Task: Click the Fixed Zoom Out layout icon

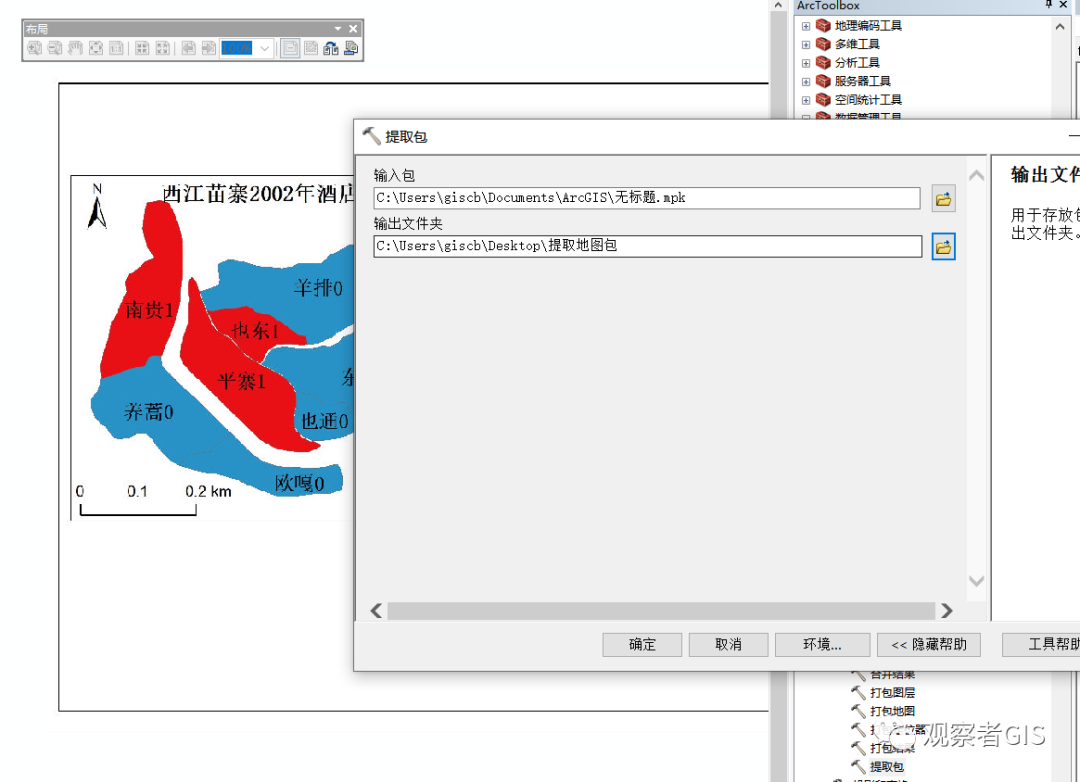Action: (x=163, y=48)
